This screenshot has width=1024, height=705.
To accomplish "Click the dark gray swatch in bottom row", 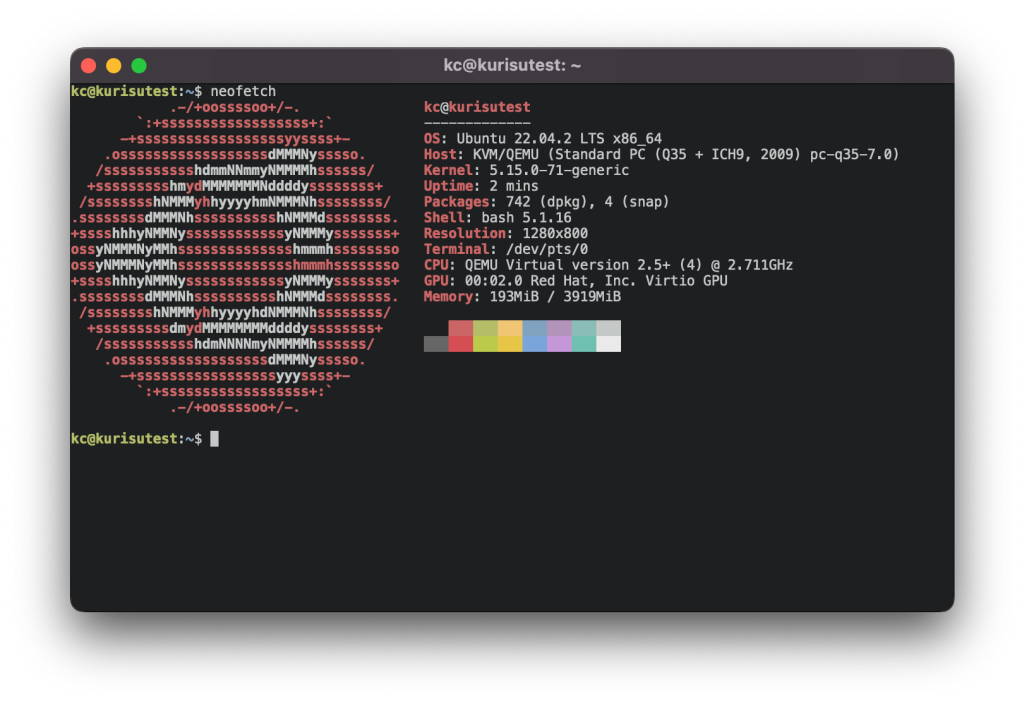I will (436, 344).
